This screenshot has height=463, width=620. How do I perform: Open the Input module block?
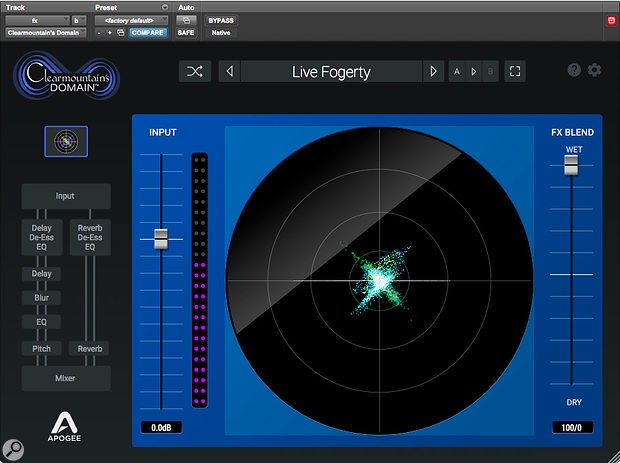click(x=66, y=196)
